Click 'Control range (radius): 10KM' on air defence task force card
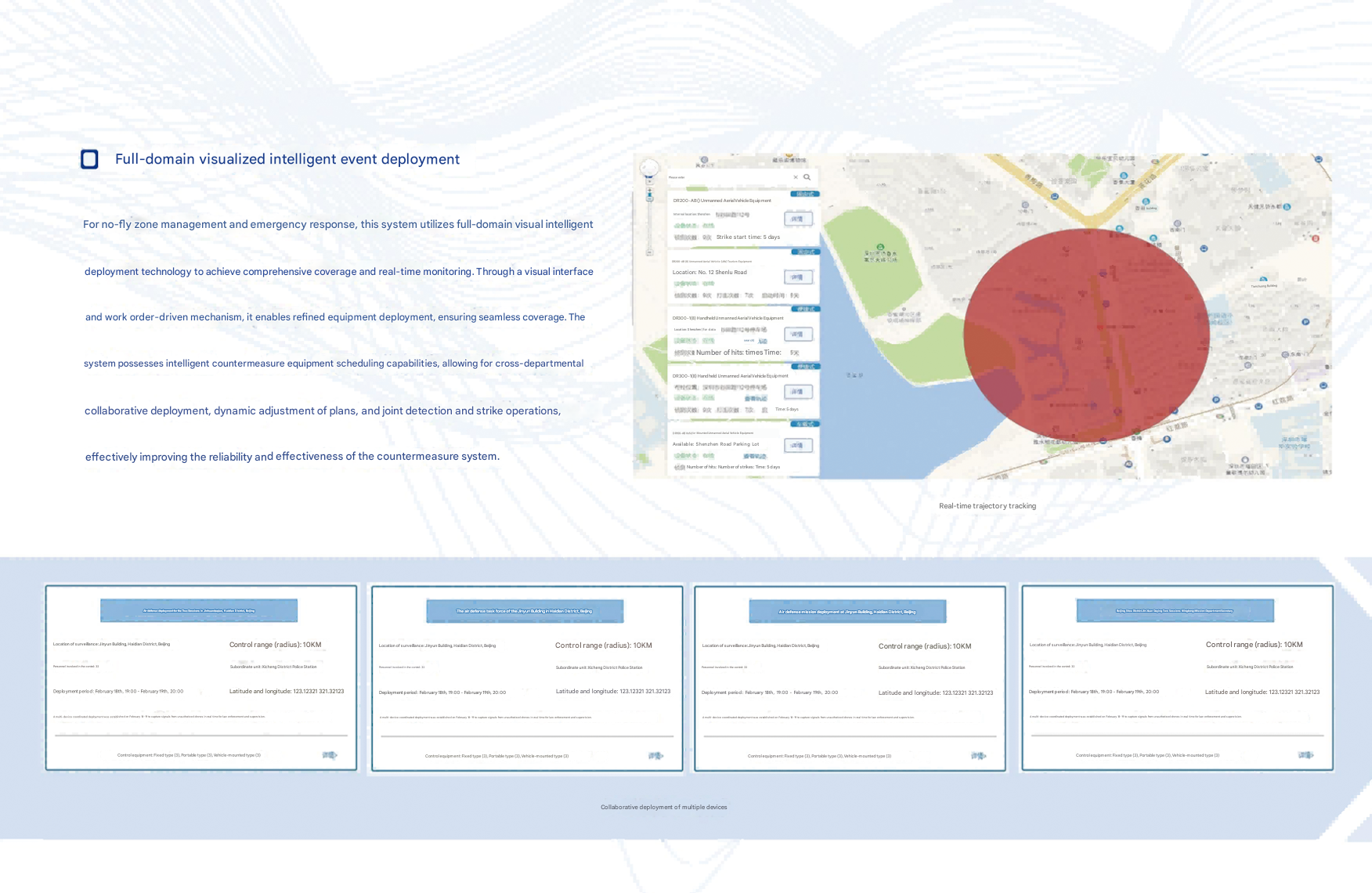Screen dimensions: 1372x893 [604, 645]
